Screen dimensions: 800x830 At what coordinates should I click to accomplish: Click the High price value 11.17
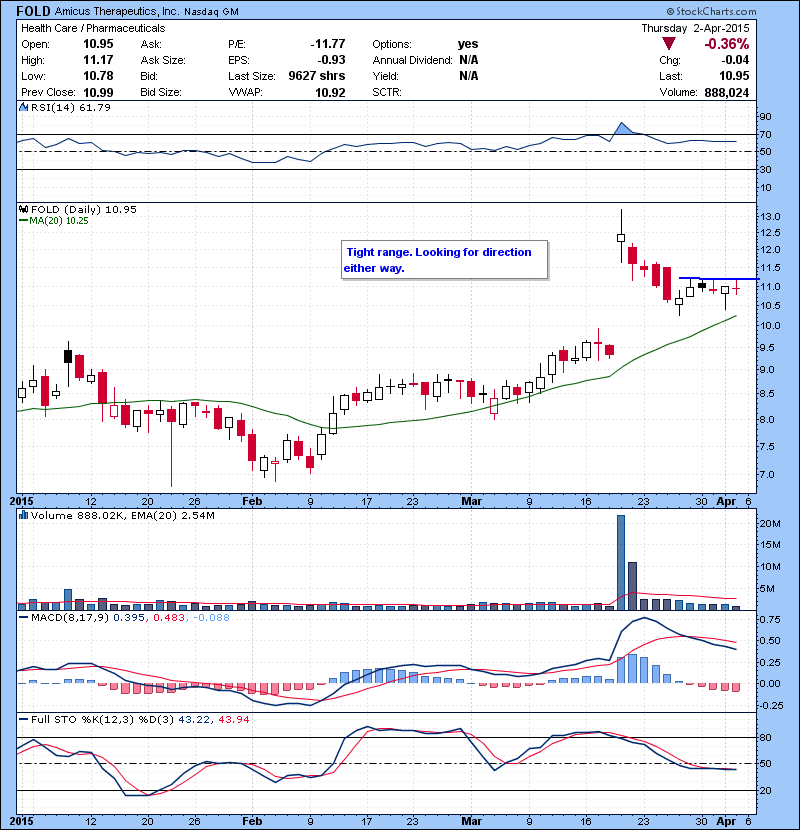tap(98, 60)
